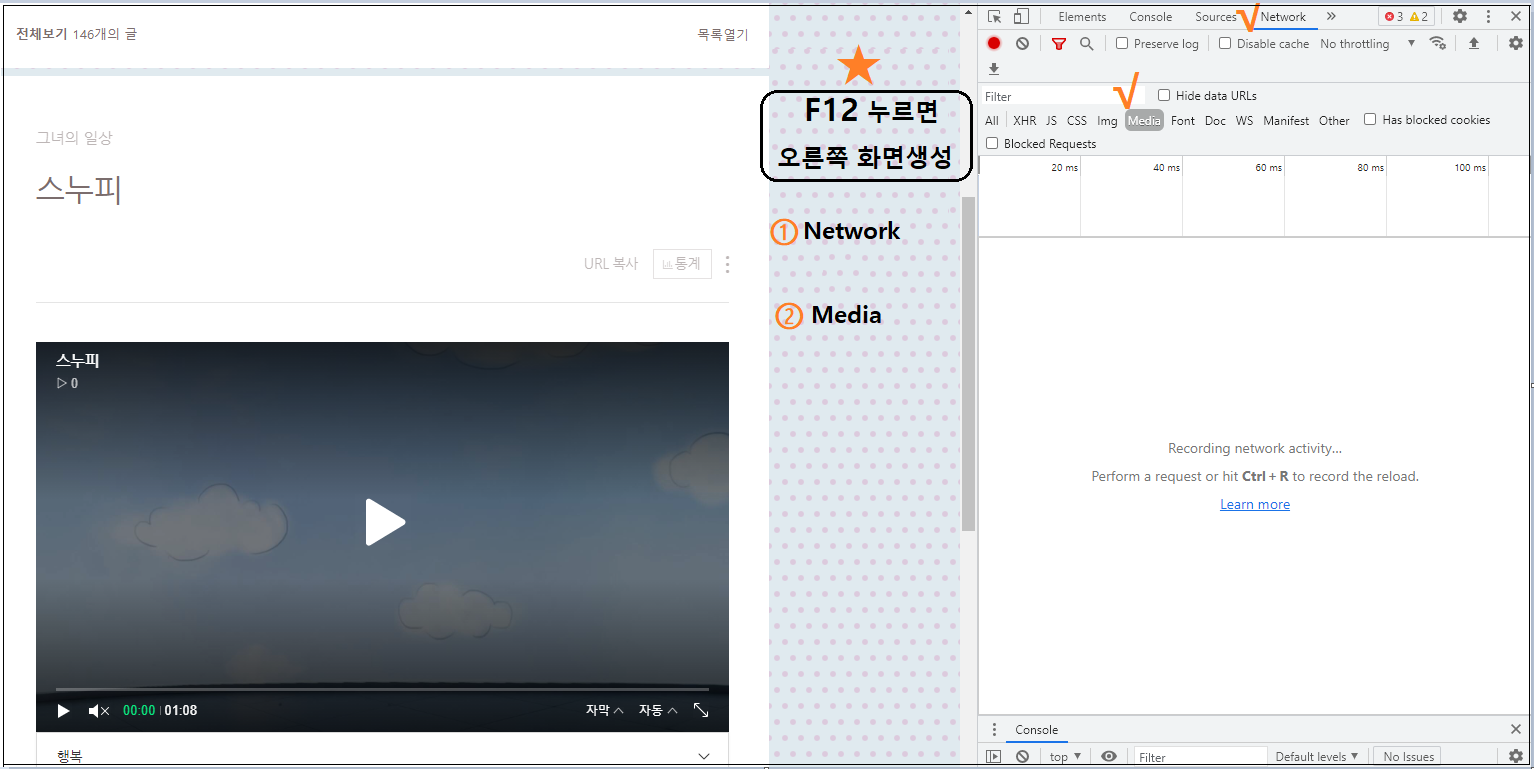Open the error and warning counter badge
1534x769 pixels.
pyautogui.click(x=1407, y=16)
